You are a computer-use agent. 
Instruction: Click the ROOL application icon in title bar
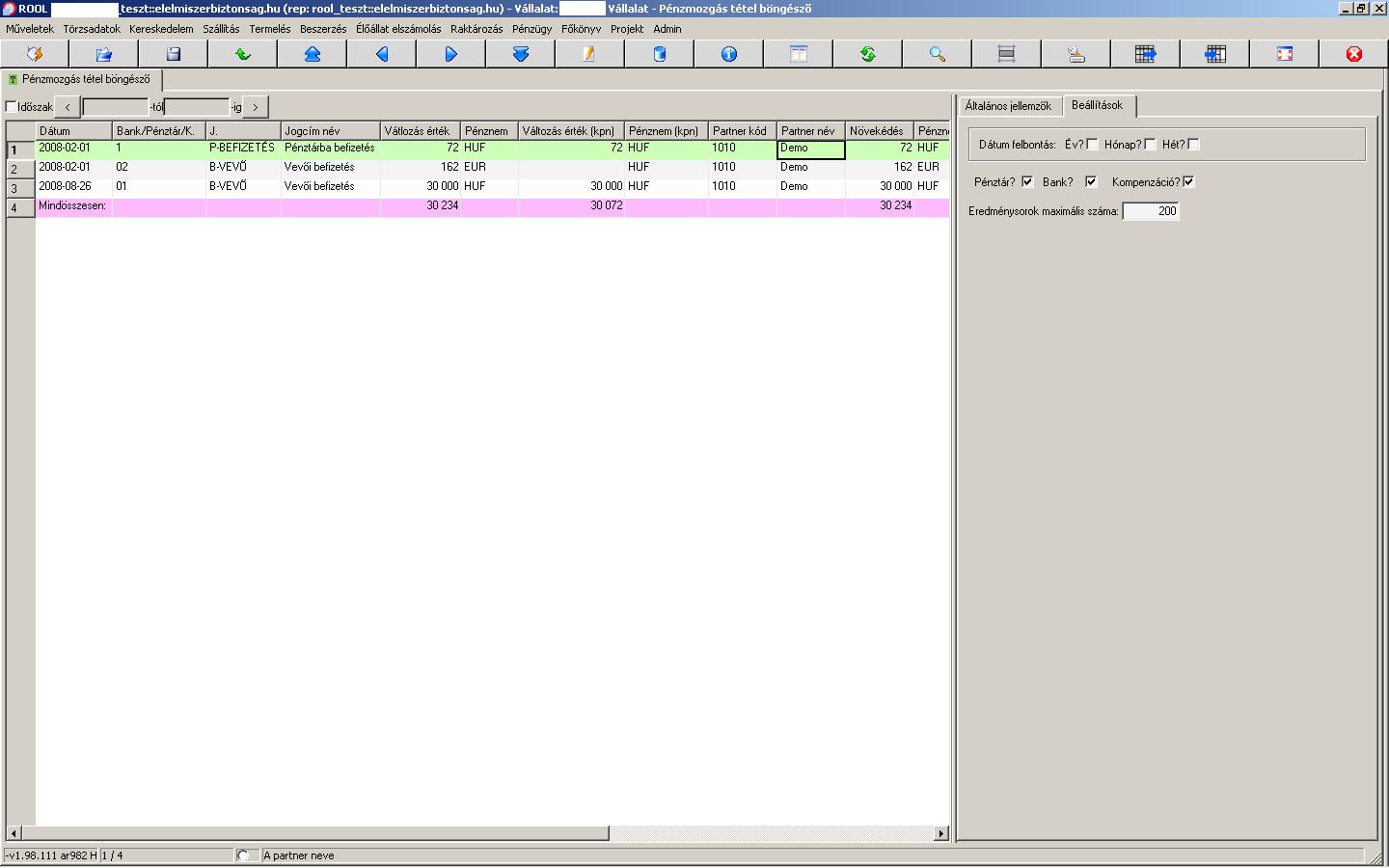(x=9, y=9)
